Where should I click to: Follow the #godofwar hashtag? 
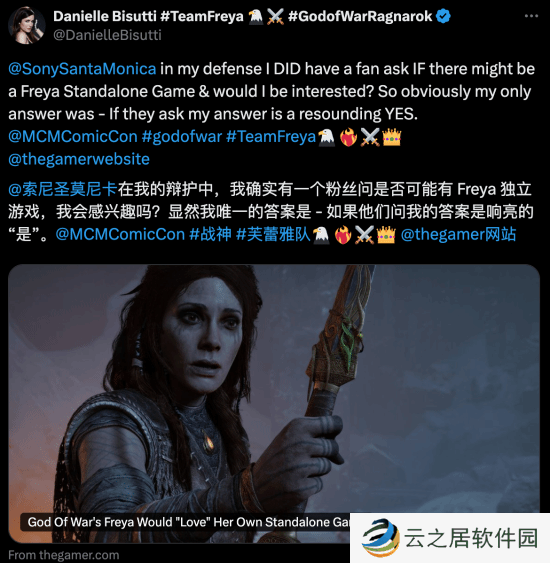[182, 136]
